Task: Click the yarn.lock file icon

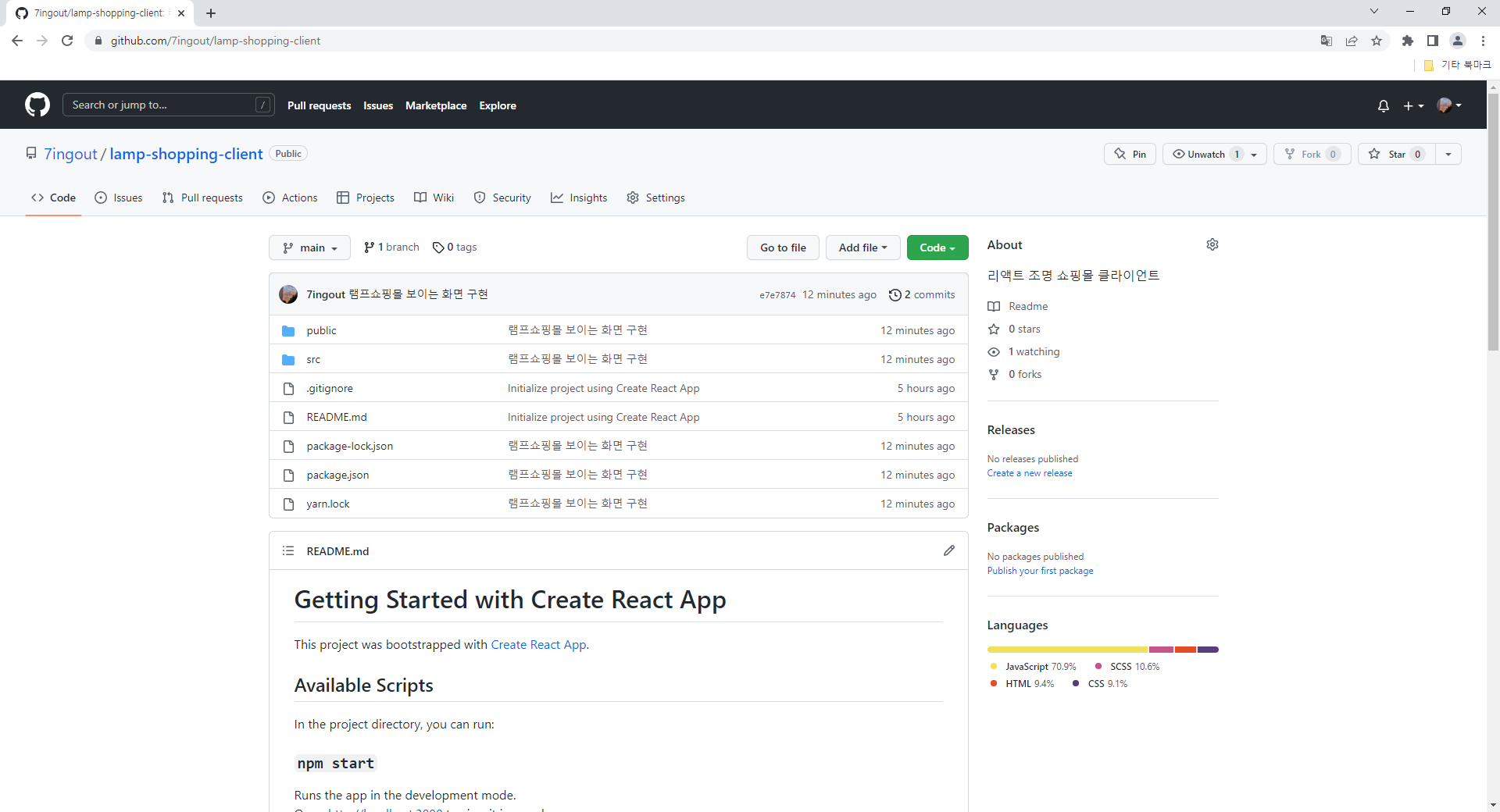Action: point(288,504)
